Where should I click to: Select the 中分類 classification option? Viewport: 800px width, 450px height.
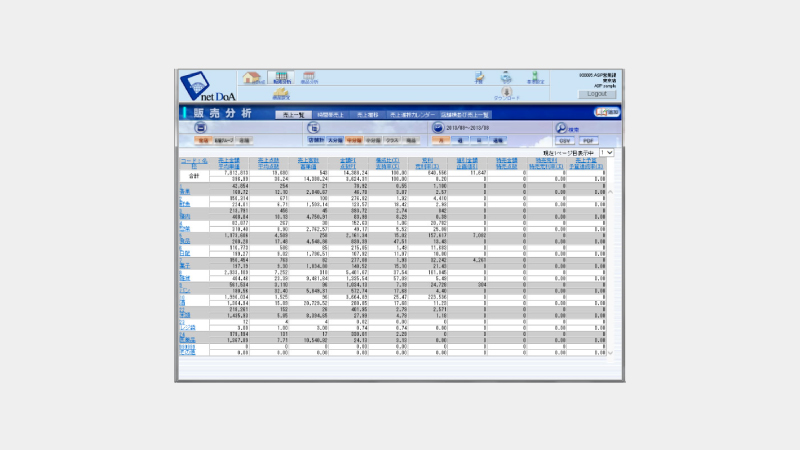[x=354, y=140]
